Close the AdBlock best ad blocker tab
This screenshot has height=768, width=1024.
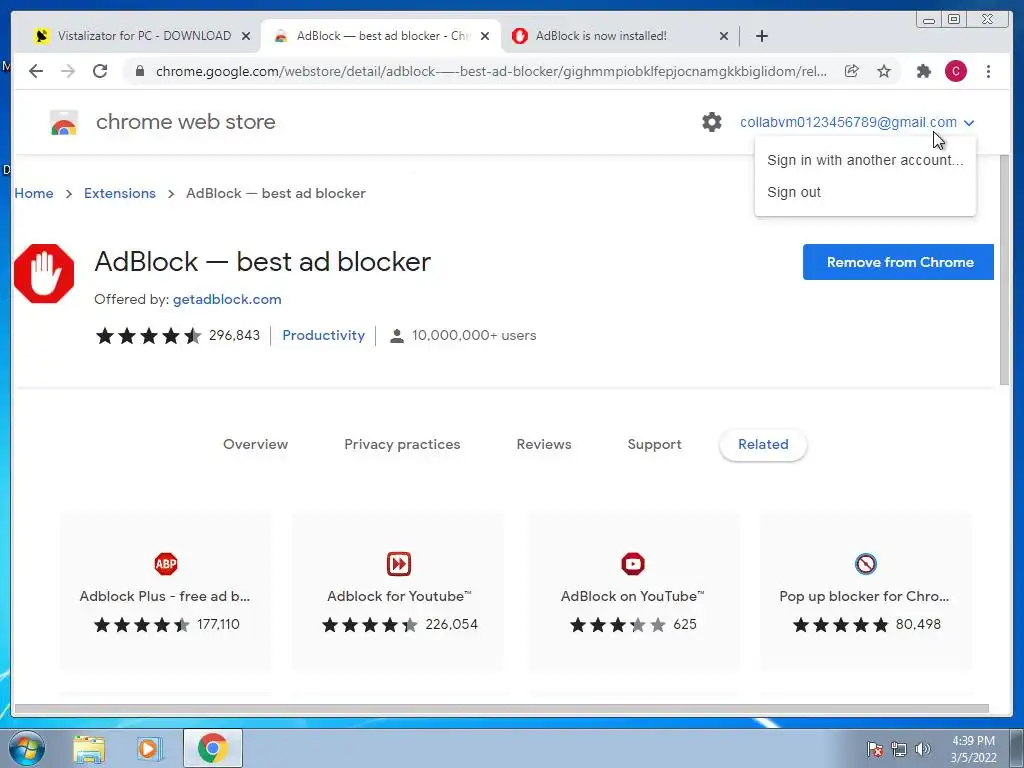[485, 36]
